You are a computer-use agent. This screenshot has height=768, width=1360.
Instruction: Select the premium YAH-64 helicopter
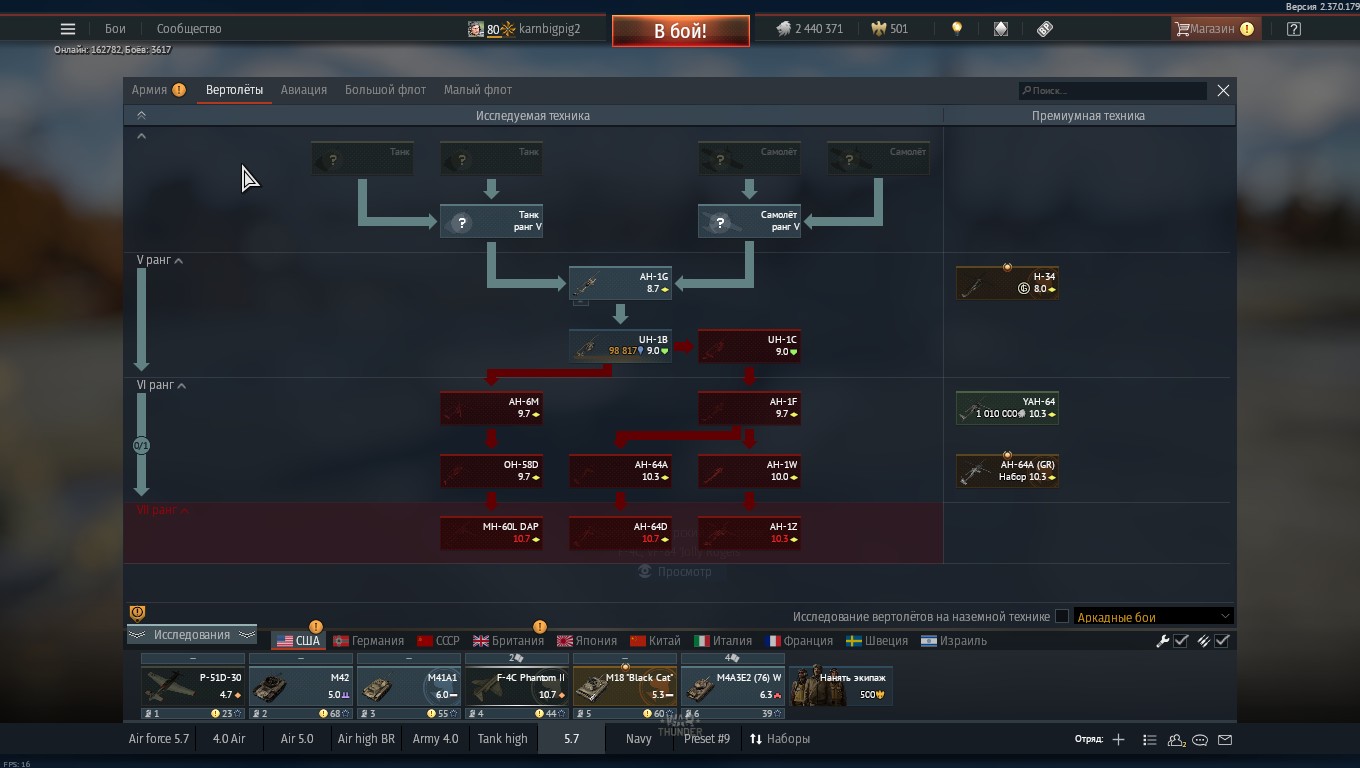tap(1008, 408)
